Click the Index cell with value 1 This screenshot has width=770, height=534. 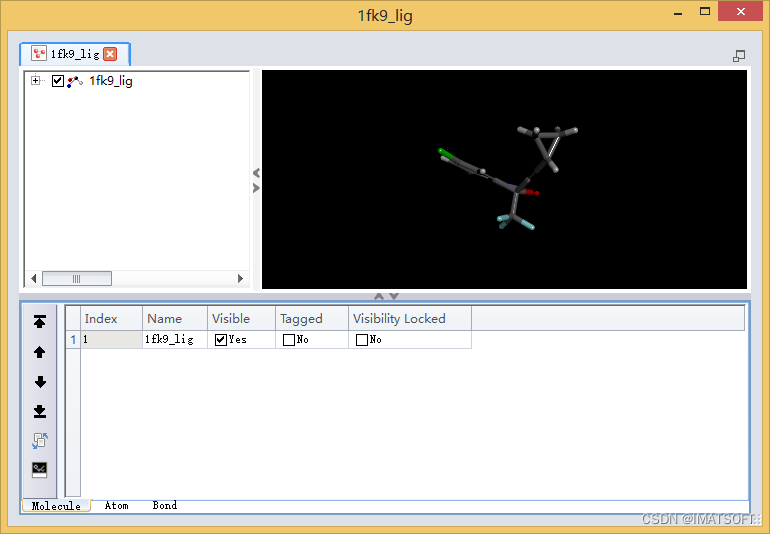click(111, 339)
